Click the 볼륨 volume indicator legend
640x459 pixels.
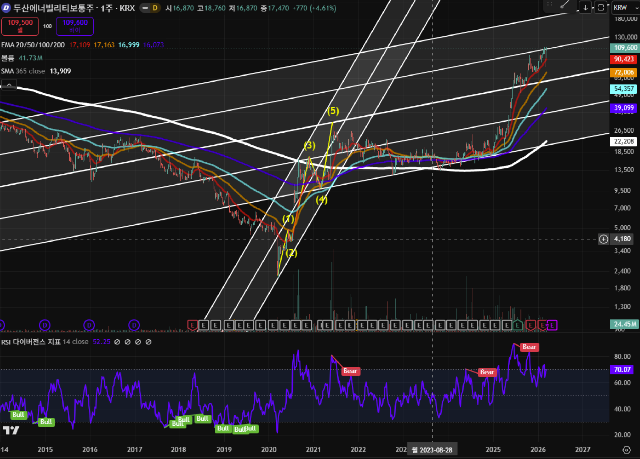coord(7,58)
